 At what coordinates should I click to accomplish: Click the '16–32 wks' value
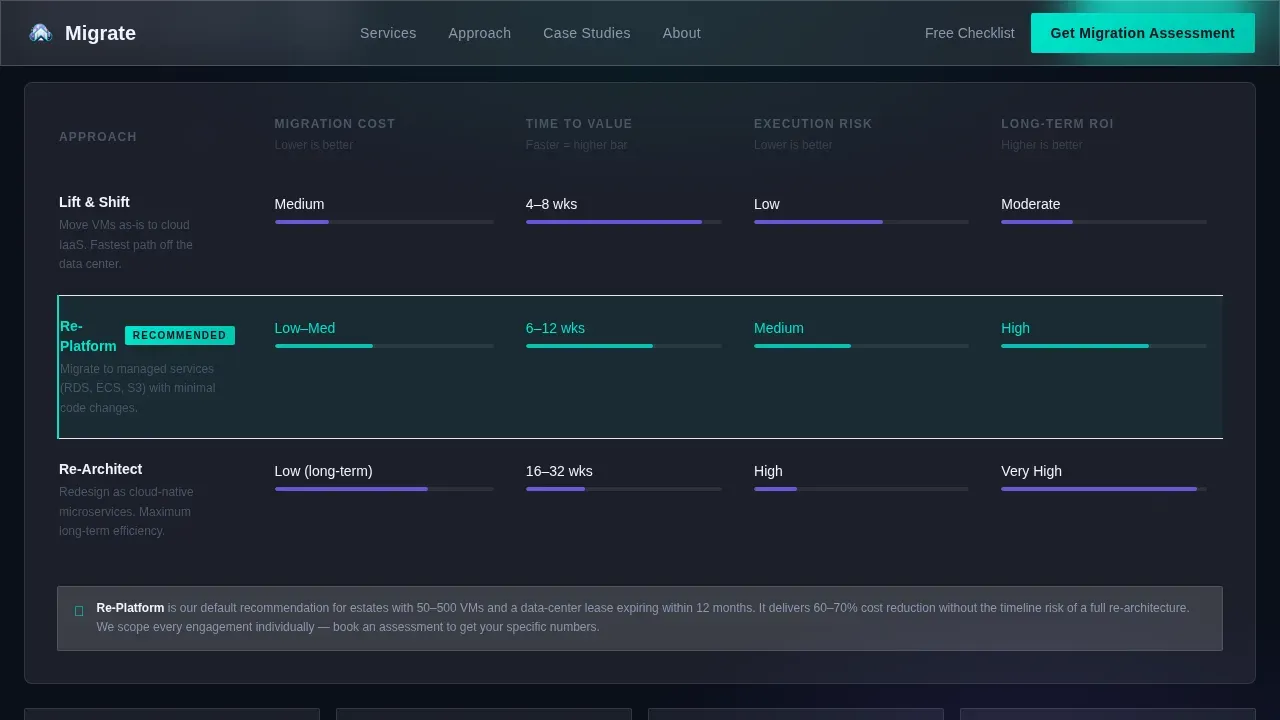coord(559,471)
